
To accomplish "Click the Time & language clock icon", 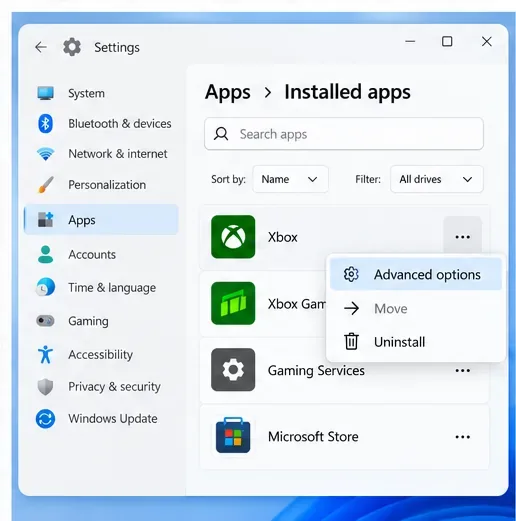I will pos(45,287).
